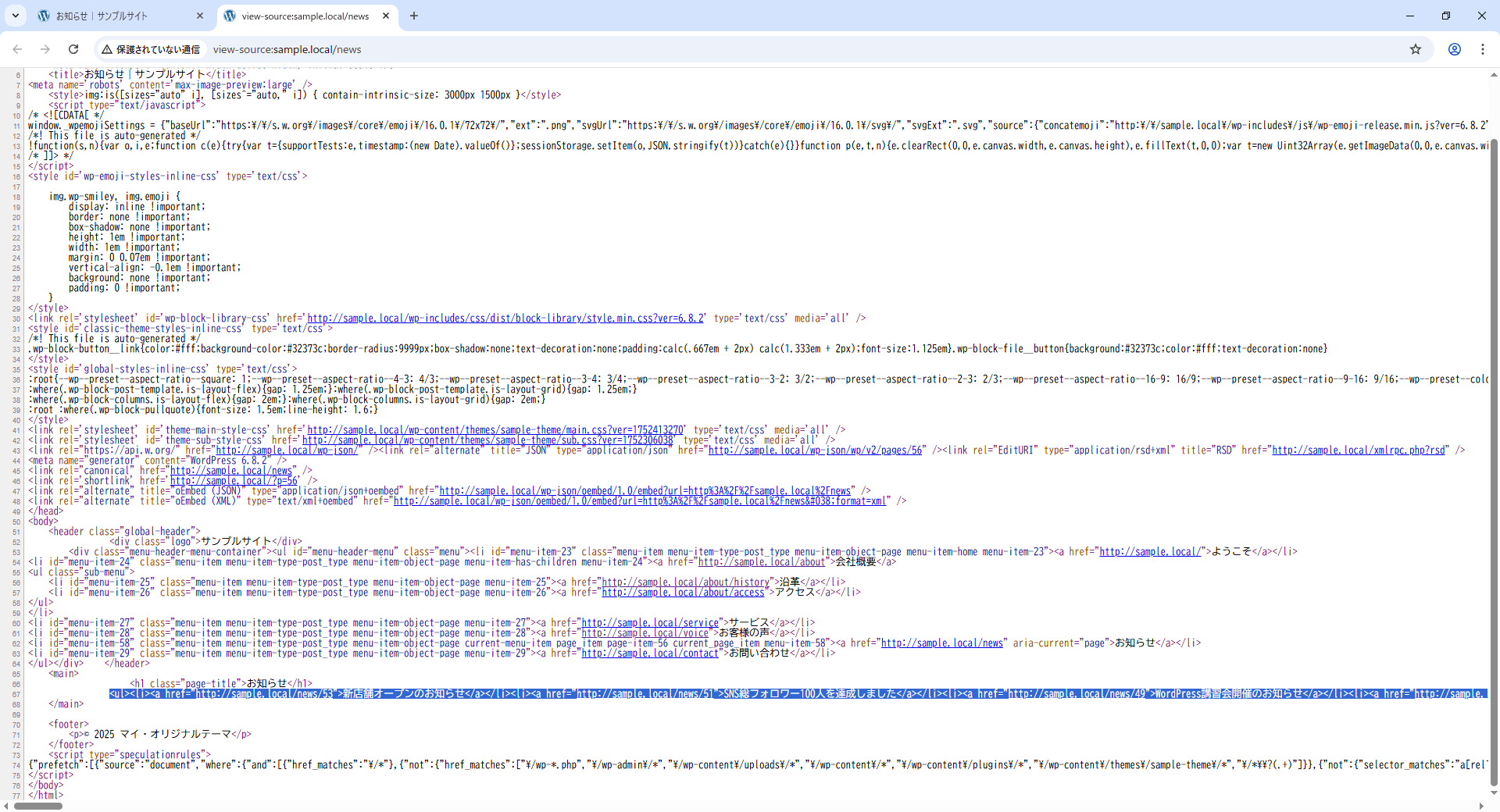Open the Chrome profile menu
Image resolution: width=1500 pixels, height=812 pixels.
(x=1455, y=49)
